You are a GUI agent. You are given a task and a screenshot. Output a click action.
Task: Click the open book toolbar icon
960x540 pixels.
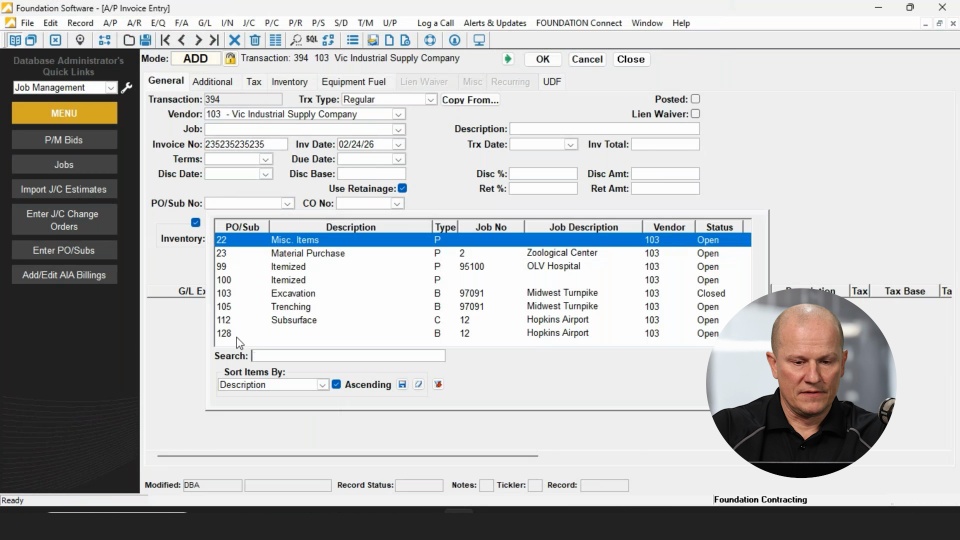click(x=15, y=40)
